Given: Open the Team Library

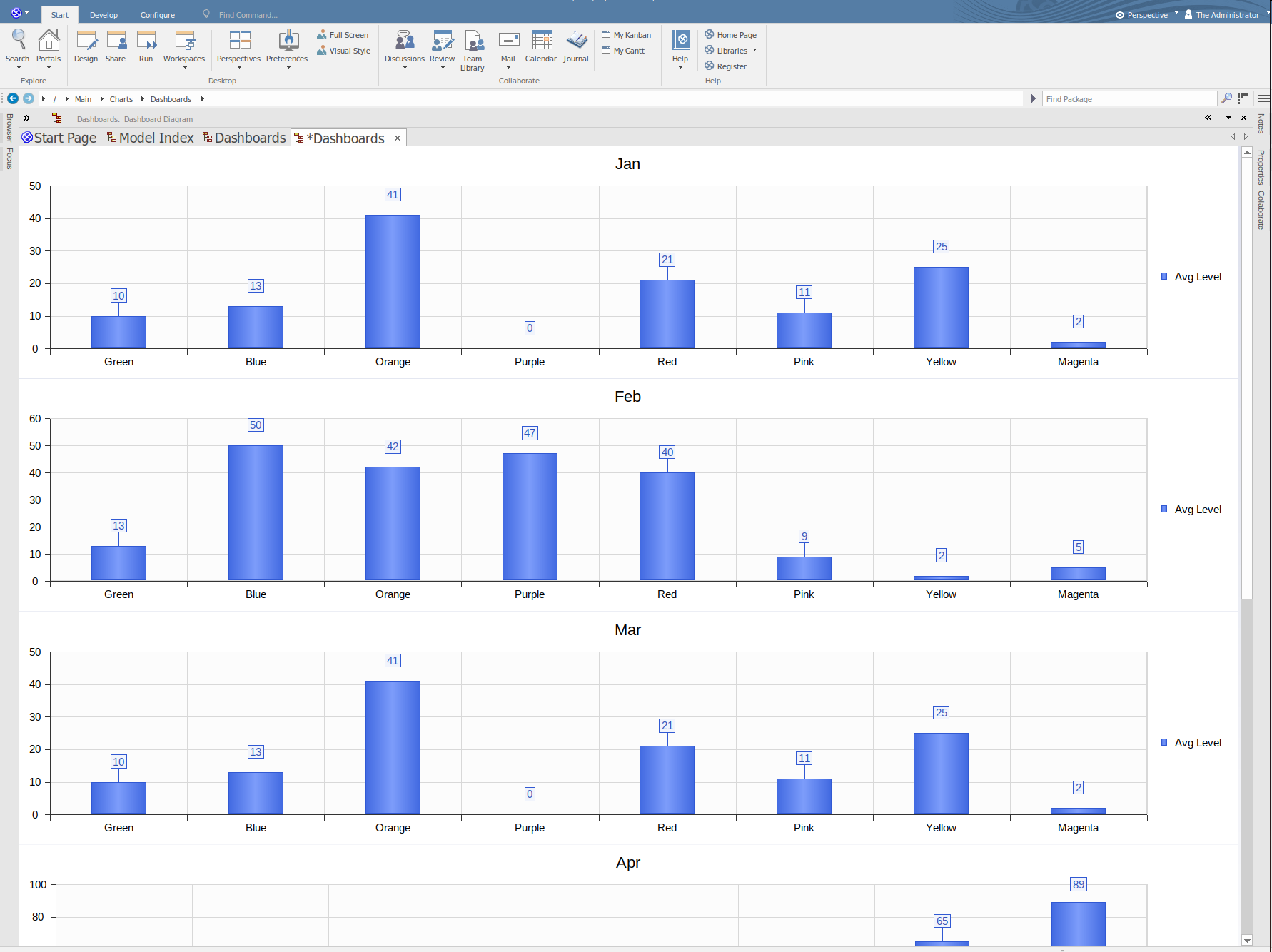Looking at the screenshot, I should tap(473, 50).
